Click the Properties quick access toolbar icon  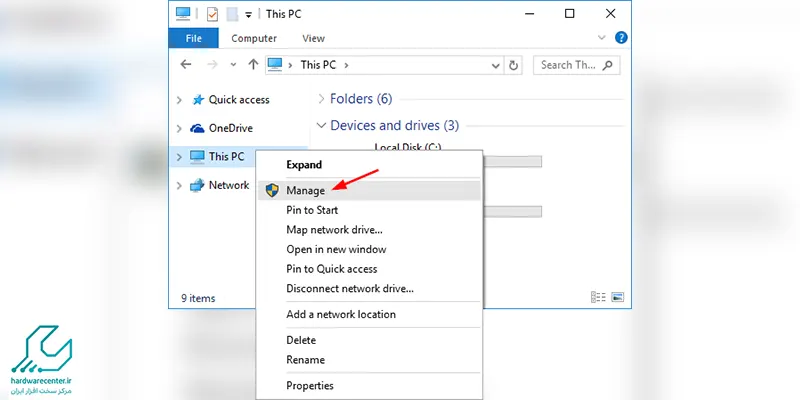(212, 14)
